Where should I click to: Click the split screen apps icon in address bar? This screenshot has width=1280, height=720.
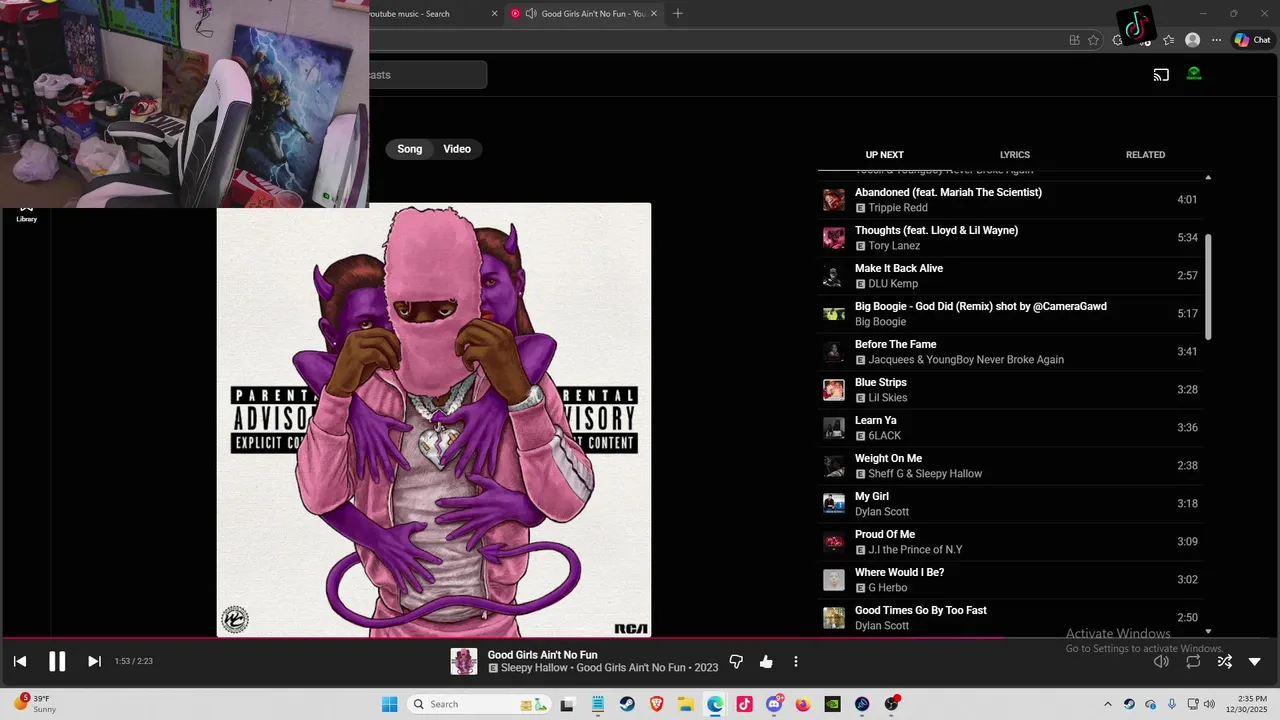(x=1074, y=40)
